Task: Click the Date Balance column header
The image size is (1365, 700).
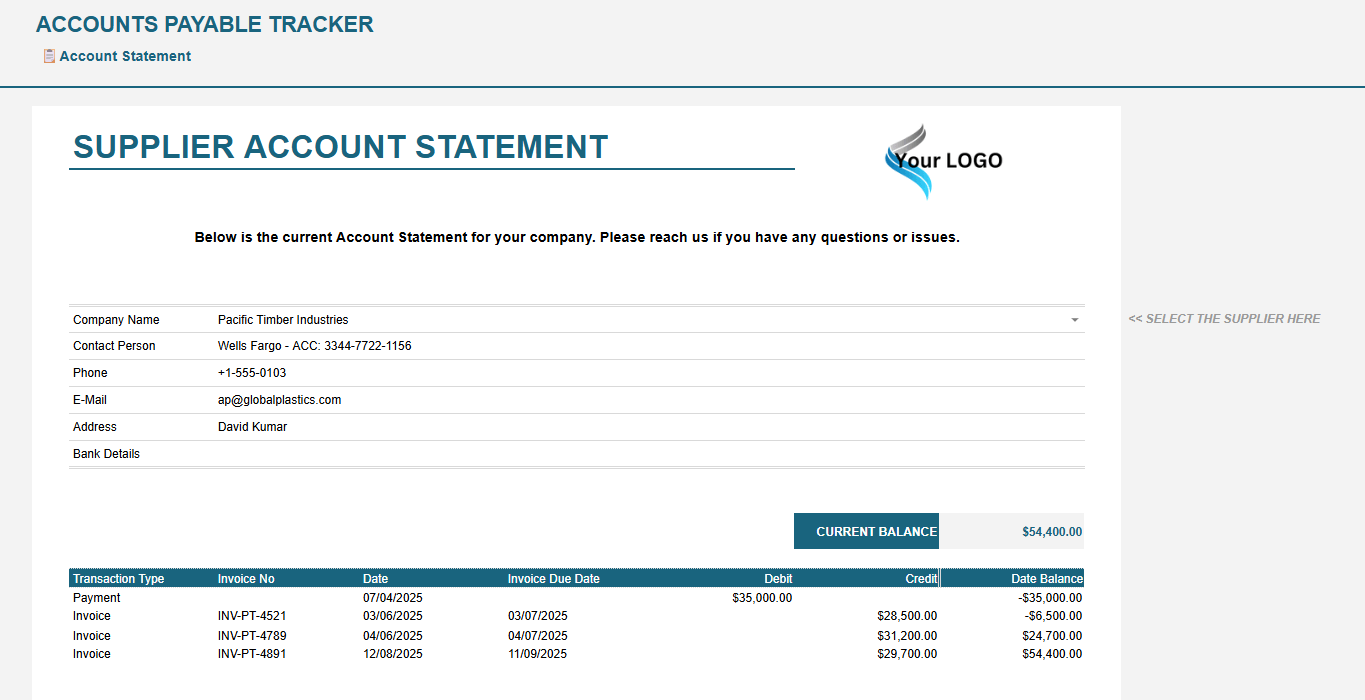Action: coord(1046,579)
